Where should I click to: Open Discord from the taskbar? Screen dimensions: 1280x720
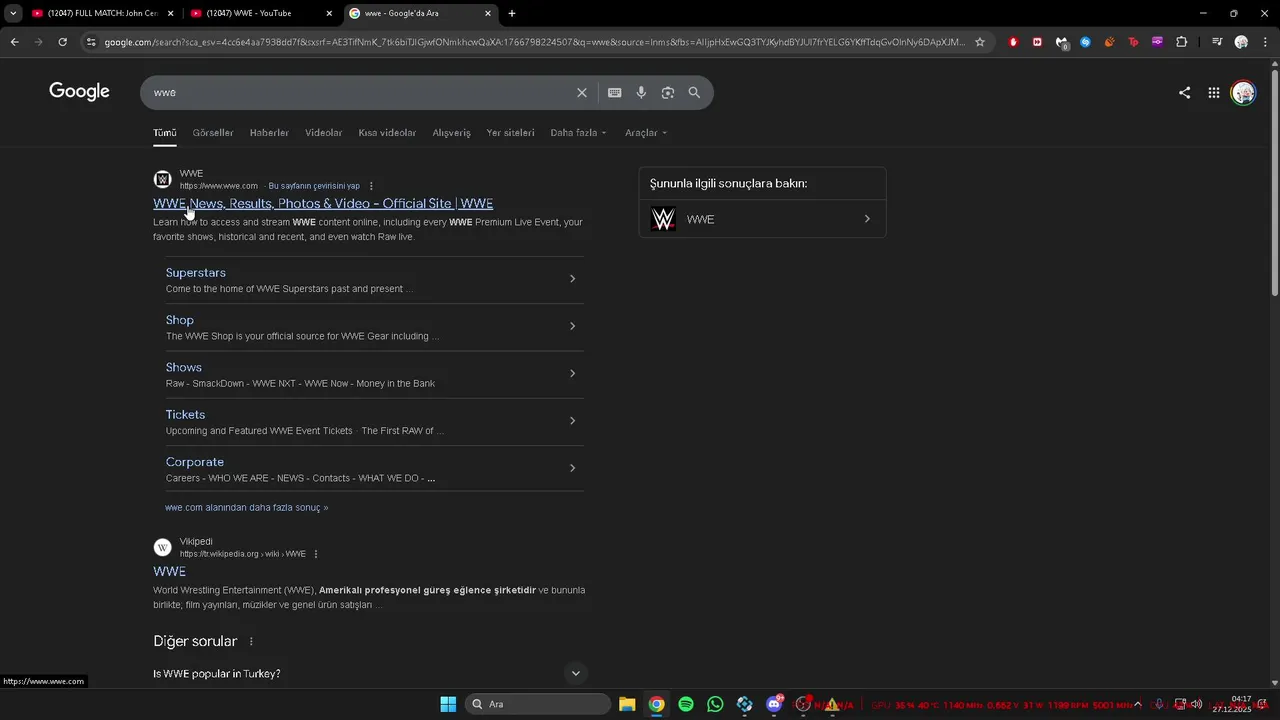(x=774, y=704)
